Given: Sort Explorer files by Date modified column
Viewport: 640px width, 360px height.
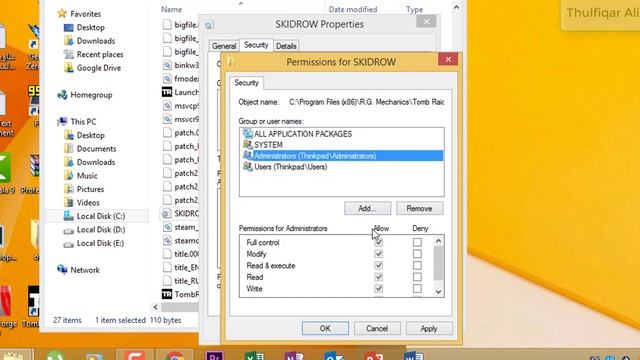Looking at the screenshot, I should [x=353, y=9].
